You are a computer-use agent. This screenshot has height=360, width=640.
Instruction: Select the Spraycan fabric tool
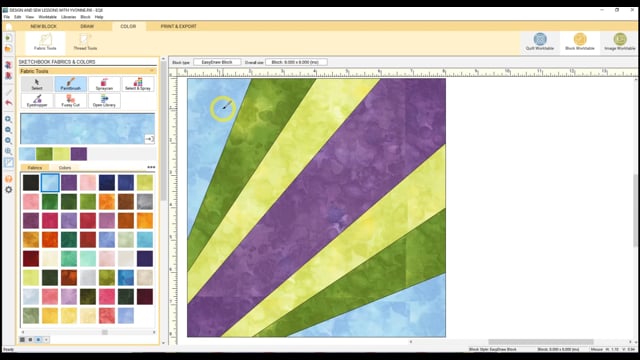pyautogui.click(x=104, y=84)
